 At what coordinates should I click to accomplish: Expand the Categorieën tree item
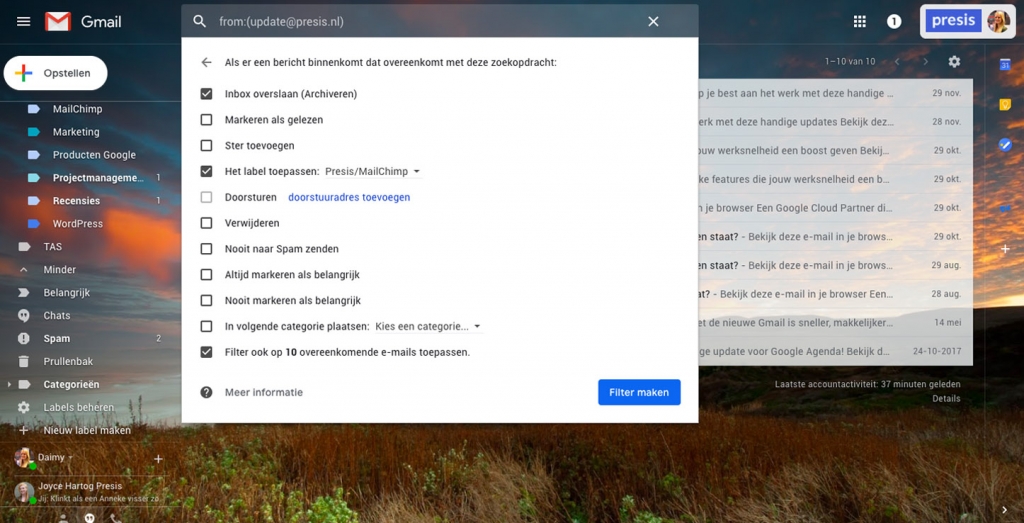click(8, 385)
